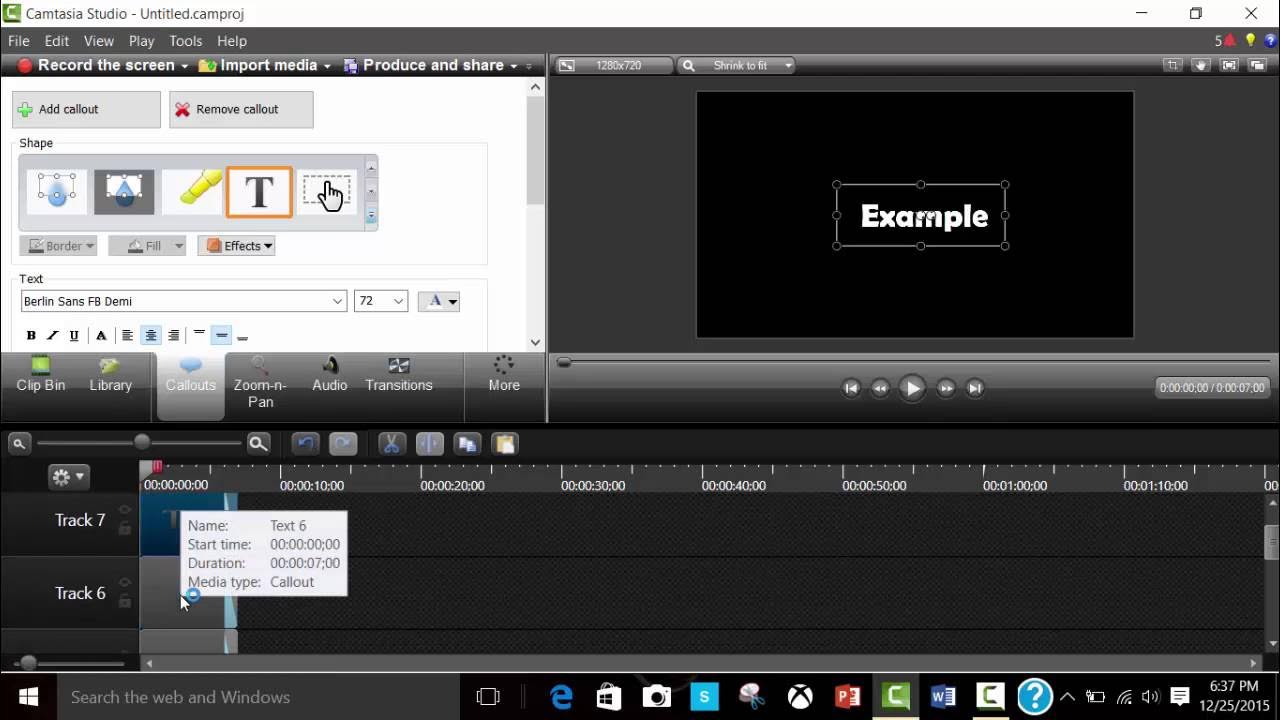Toggle Track 6 visibility eye

pos(125,582)
